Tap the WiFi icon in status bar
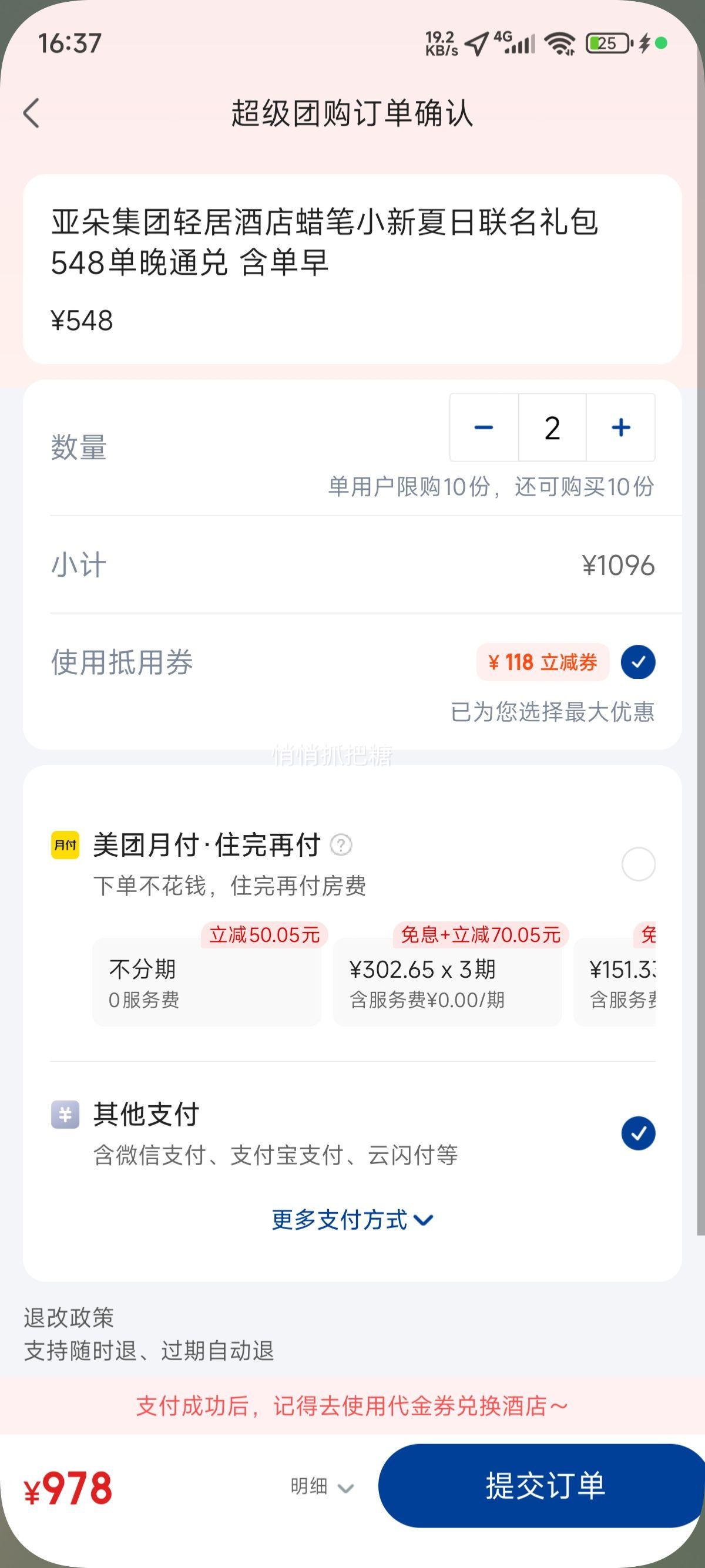The image size is (705, 1568). click(559, 43)
